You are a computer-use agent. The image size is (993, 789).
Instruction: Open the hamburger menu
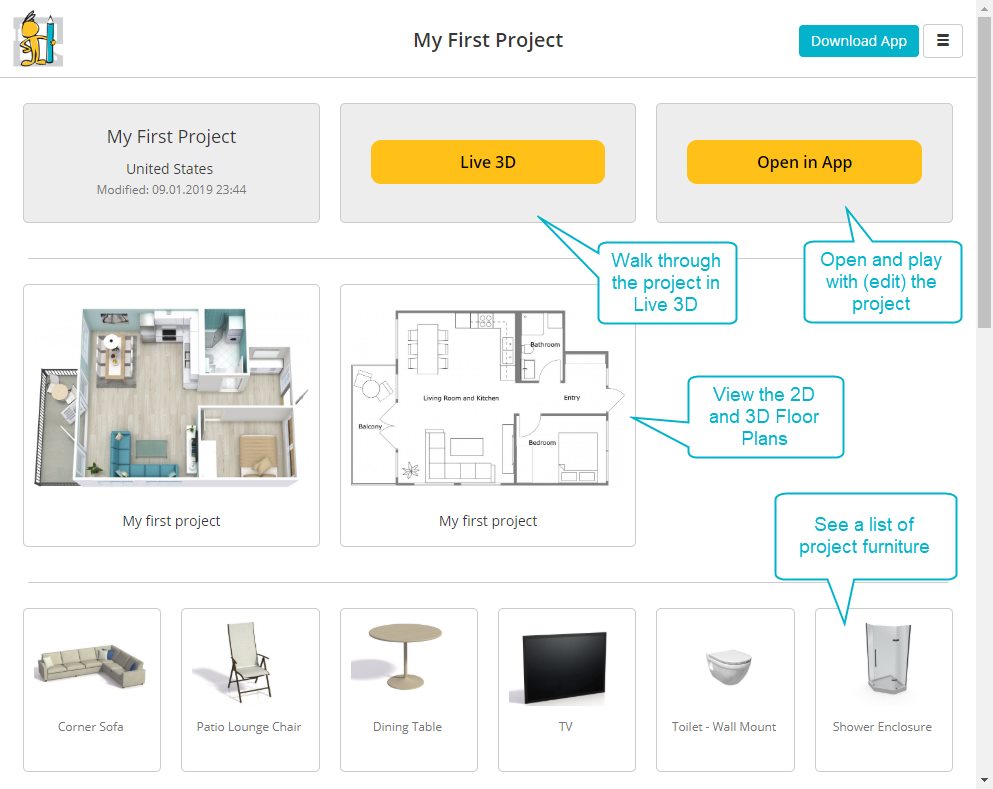(x=942, y=41)
